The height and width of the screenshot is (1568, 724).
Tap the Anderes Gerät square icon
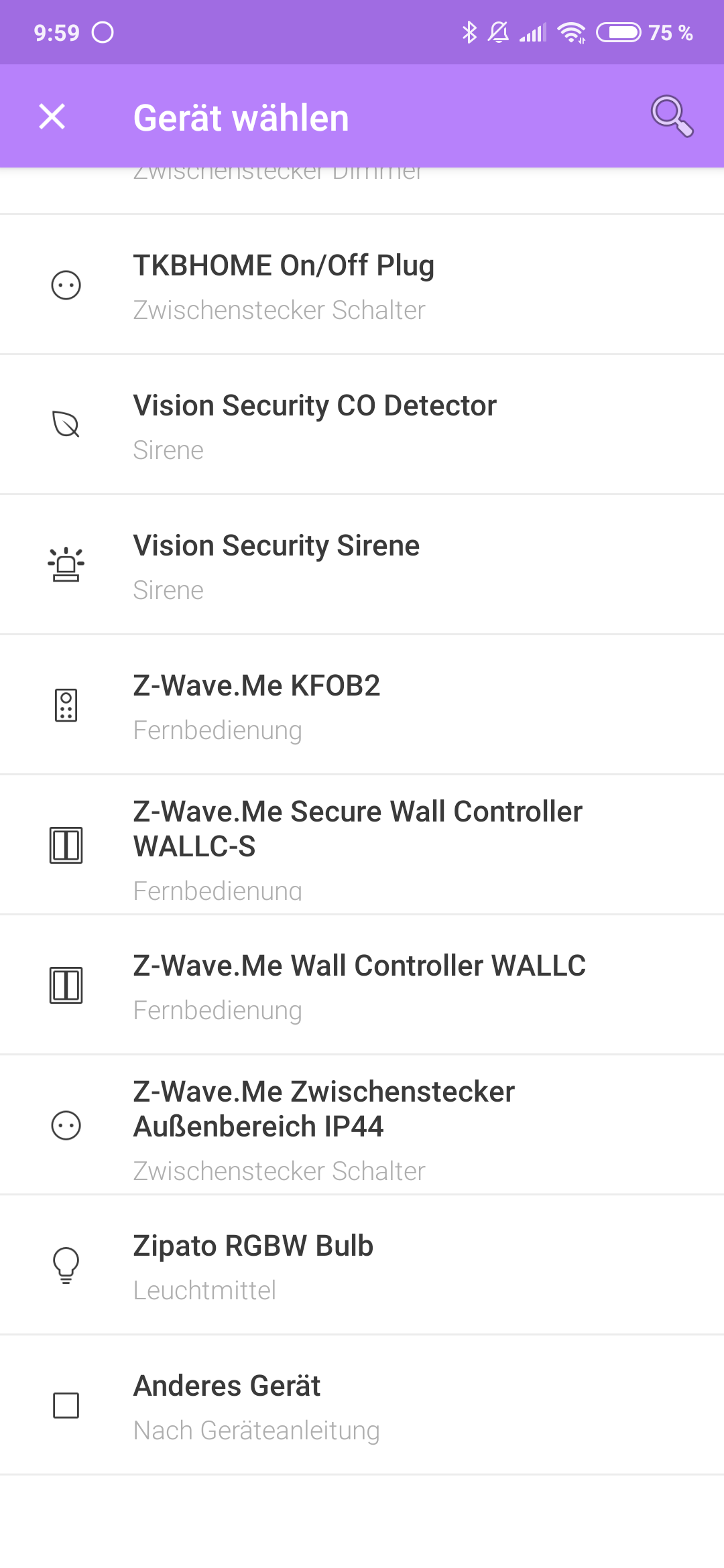66,1405
